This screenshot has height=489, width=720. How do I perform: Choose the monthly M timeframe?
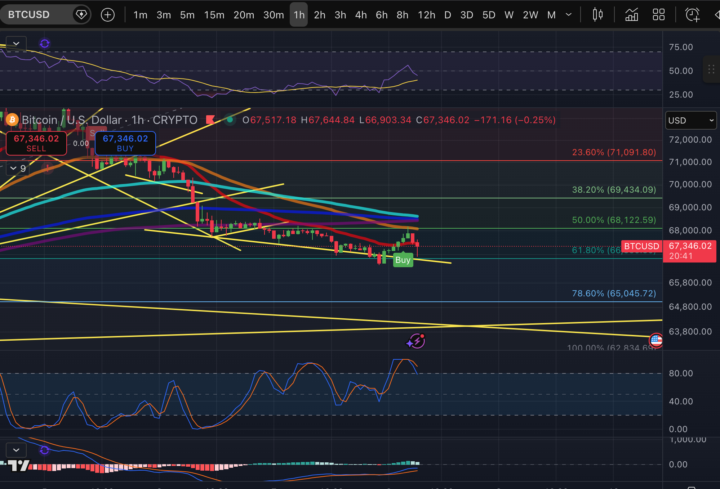point(551,15)
